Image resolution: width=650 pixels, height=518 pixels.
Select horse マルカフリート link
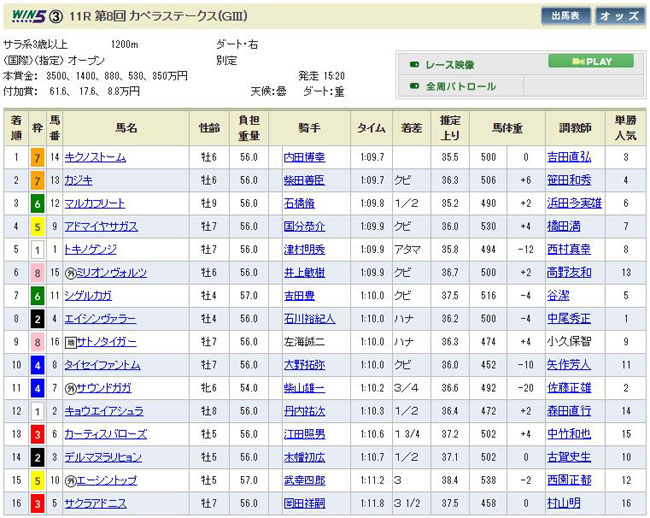94,203
